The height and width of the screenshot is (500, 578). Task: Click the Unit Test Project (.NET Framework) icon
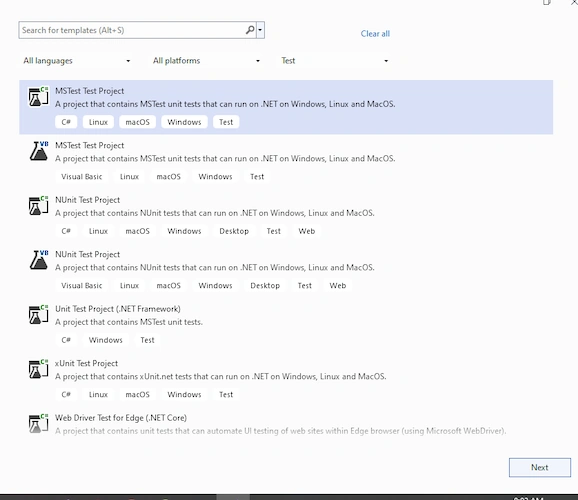point(38,315)
